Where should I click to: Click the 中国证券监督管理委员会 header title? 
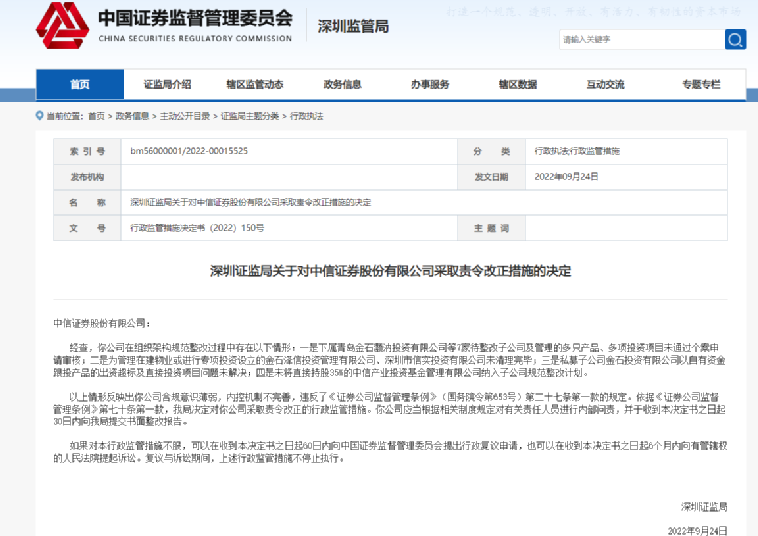pos(195,18)
